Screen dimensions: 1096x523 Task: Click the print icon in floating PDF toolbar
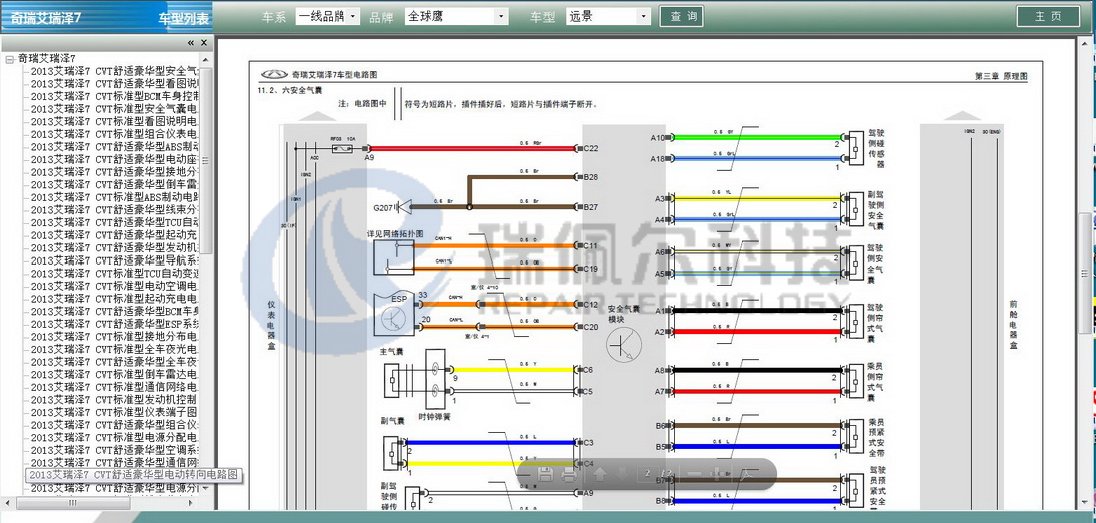click(569, 474)
